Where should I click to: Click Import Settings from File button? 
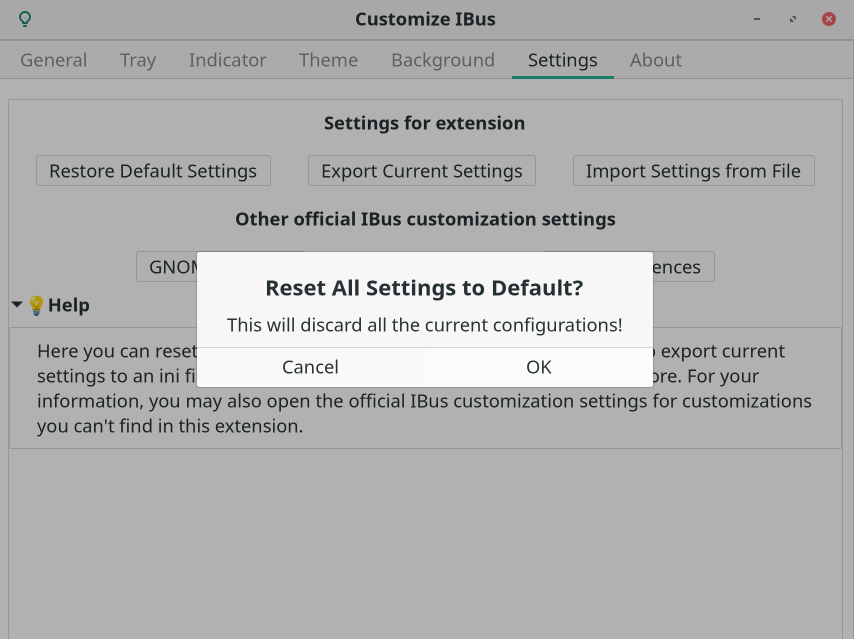tap(693, 171)
